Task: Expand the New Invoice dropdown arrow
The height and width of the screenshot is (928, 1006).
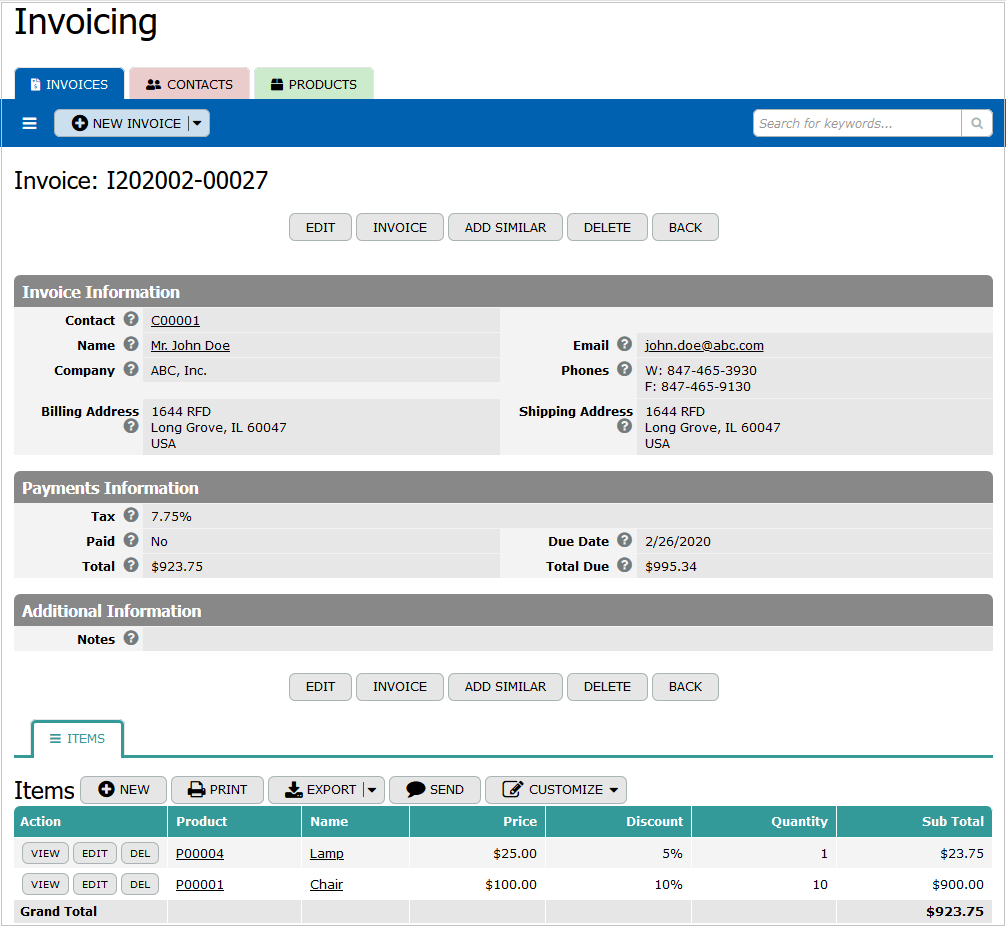Action: coord(198,123)
